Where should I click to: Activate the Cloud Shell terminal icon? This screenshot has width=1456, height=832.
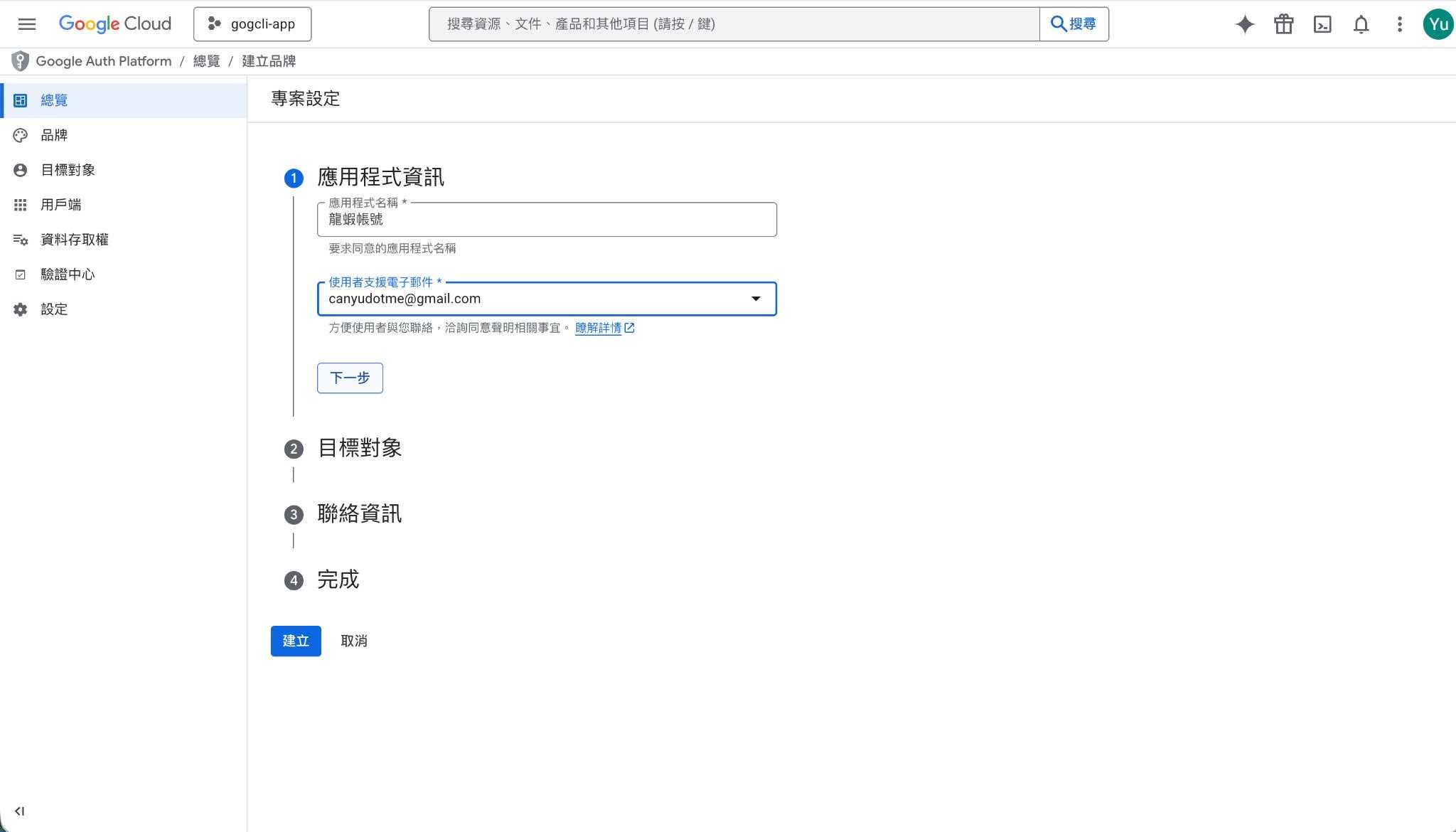[1322, 24]
